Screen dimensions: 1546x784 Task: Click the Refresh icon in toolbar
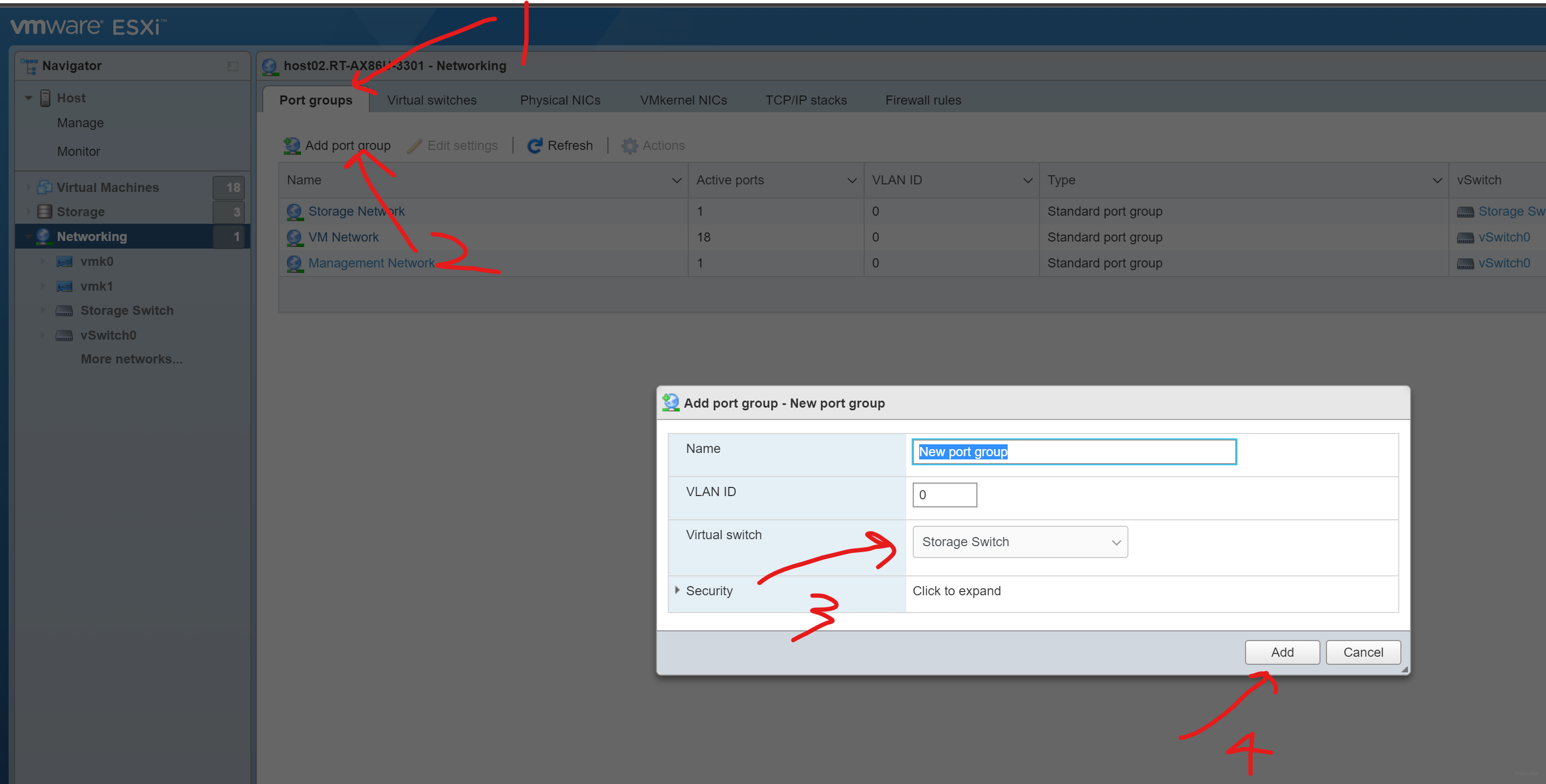(534, 146)
